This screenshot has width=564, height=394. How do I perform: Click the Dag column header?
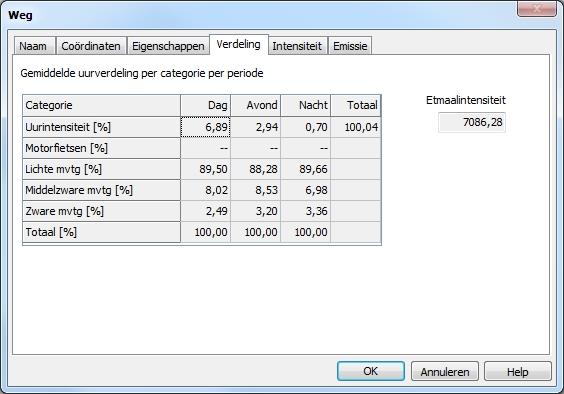206,105
